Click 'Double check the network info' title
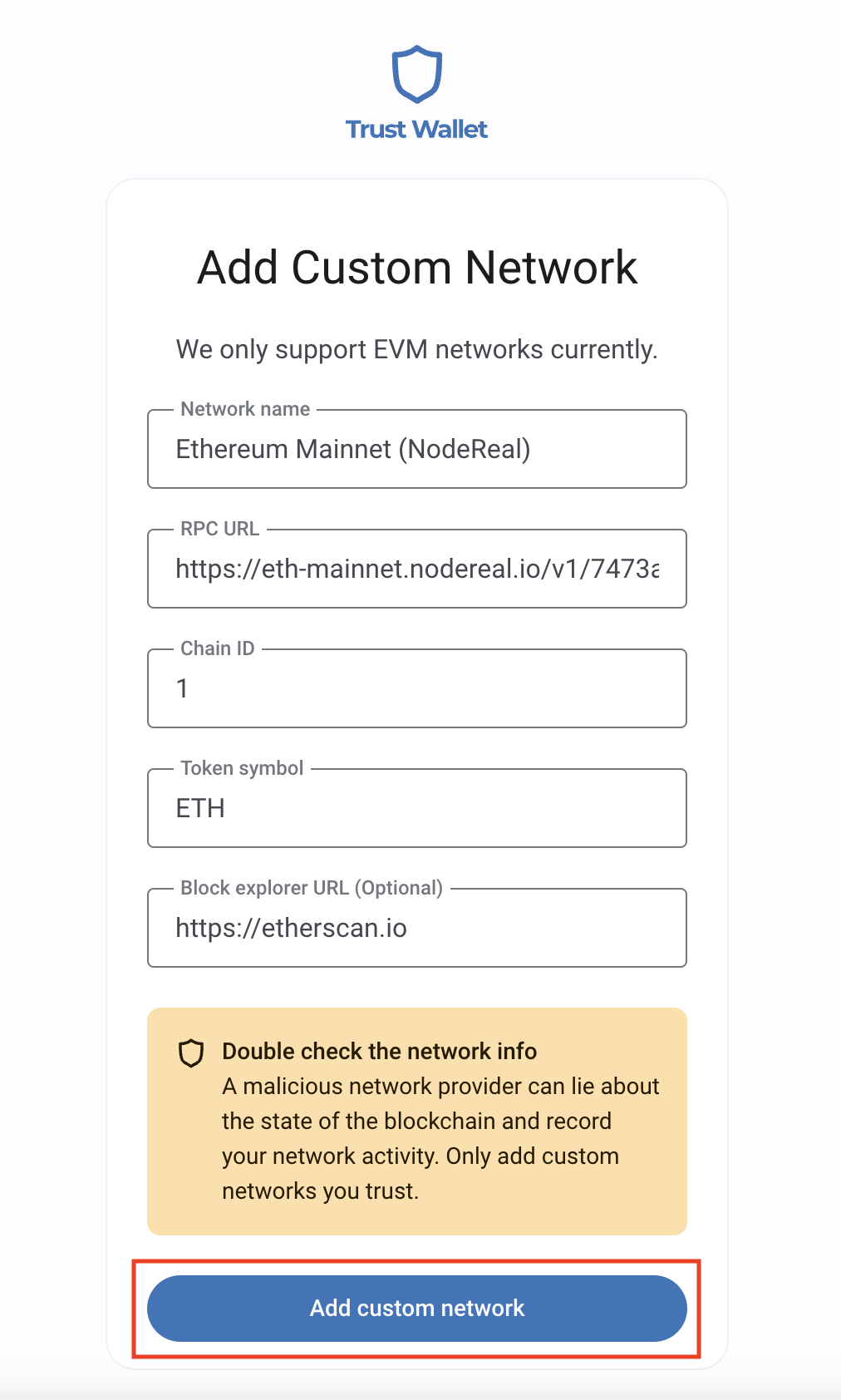841x1400 pixels. tap(379, 1052)
